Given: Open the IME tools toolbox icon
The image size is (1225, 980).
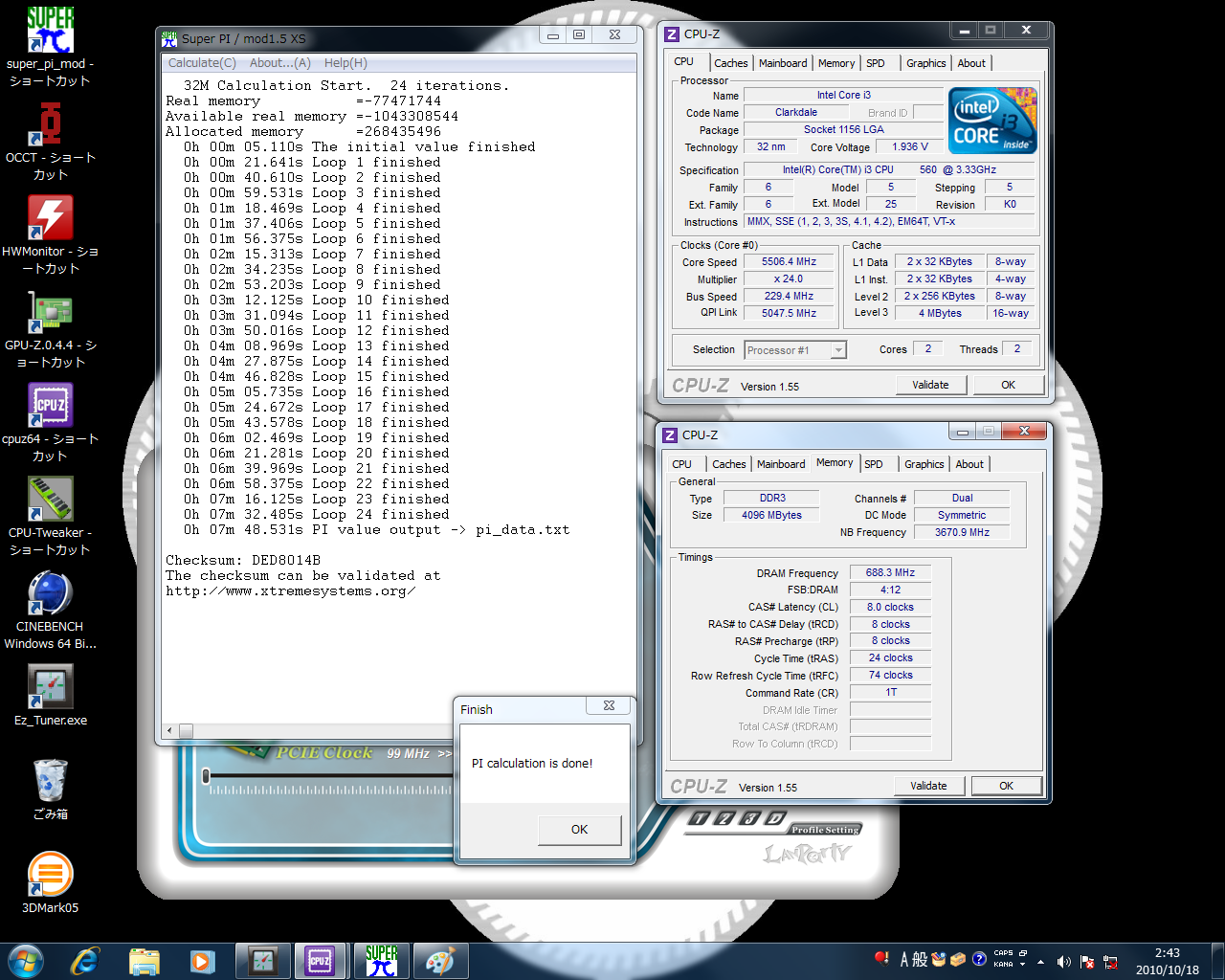Looking at the screenshot, I should 958,959.
